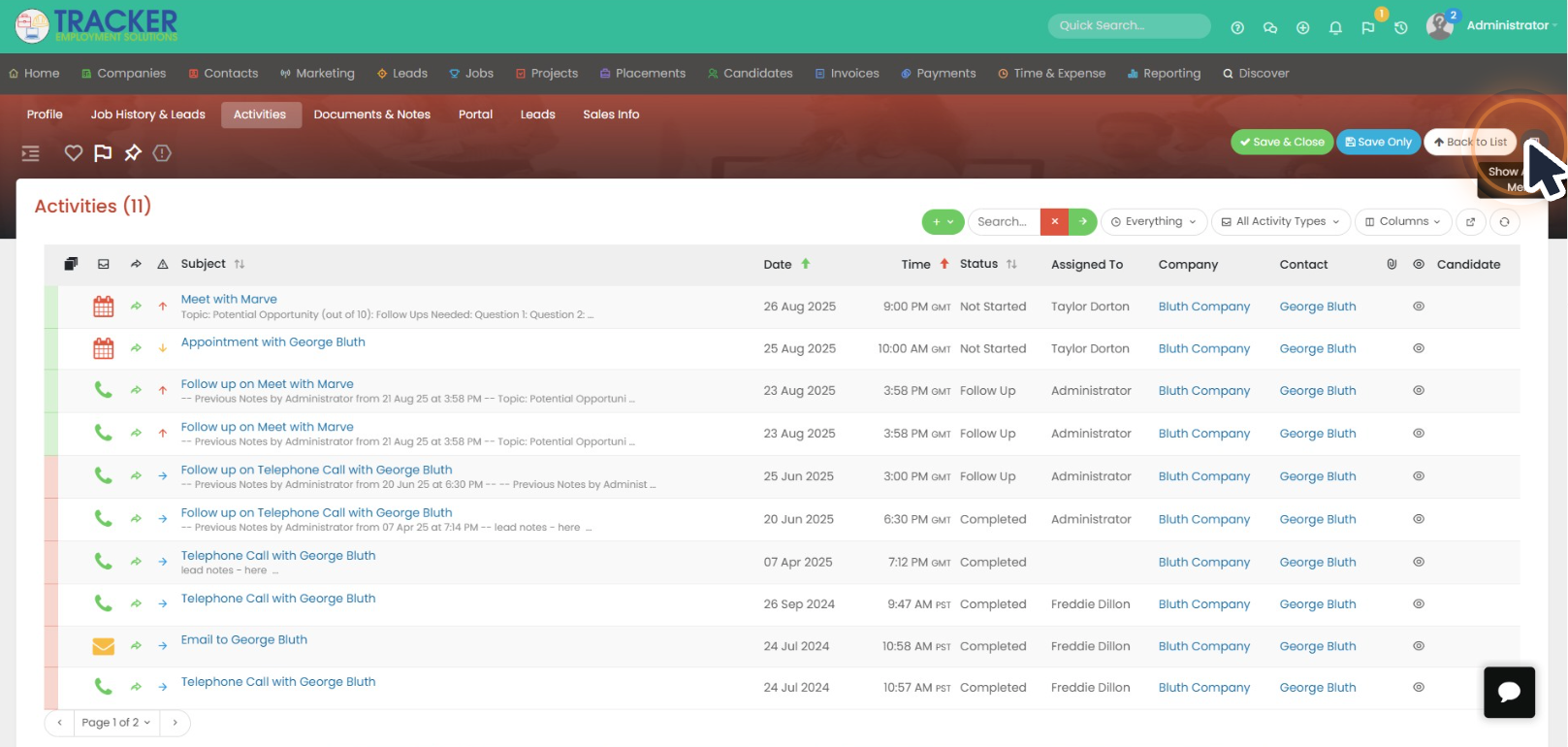
Task: Toggle the sidebar indent menu icon
Action: pyautogui.click(x=31, y=153)
